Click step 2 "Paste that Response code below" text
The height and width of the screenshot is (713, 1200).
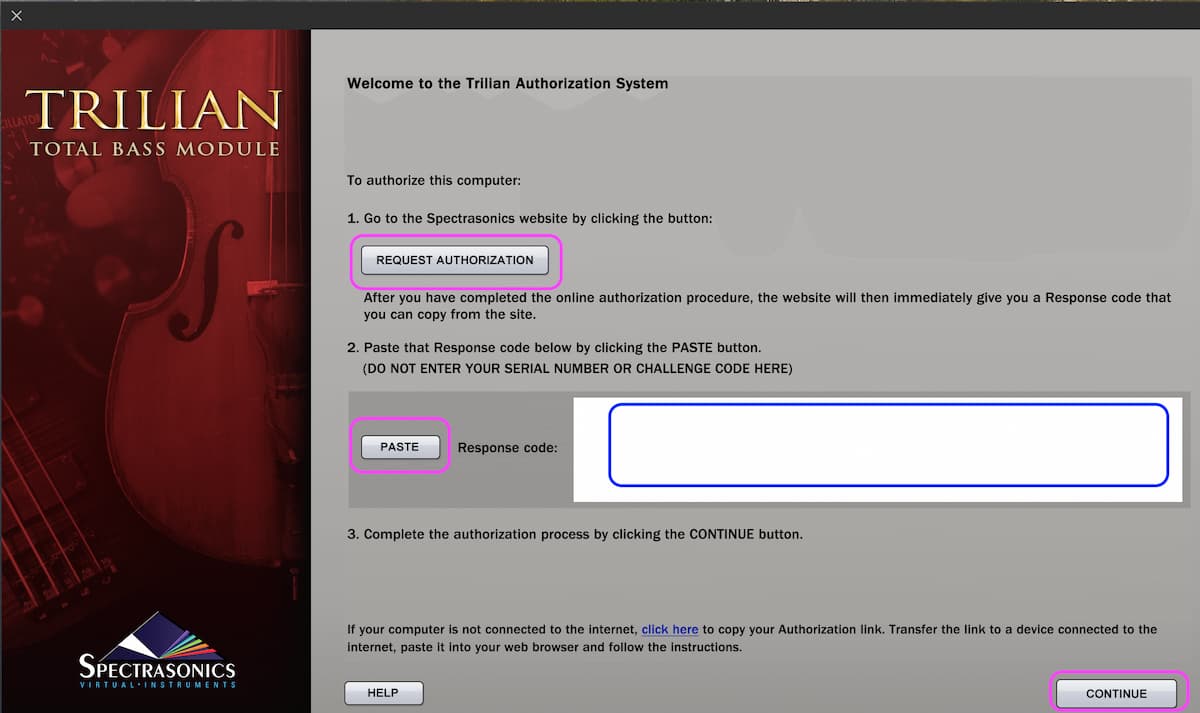554,348
